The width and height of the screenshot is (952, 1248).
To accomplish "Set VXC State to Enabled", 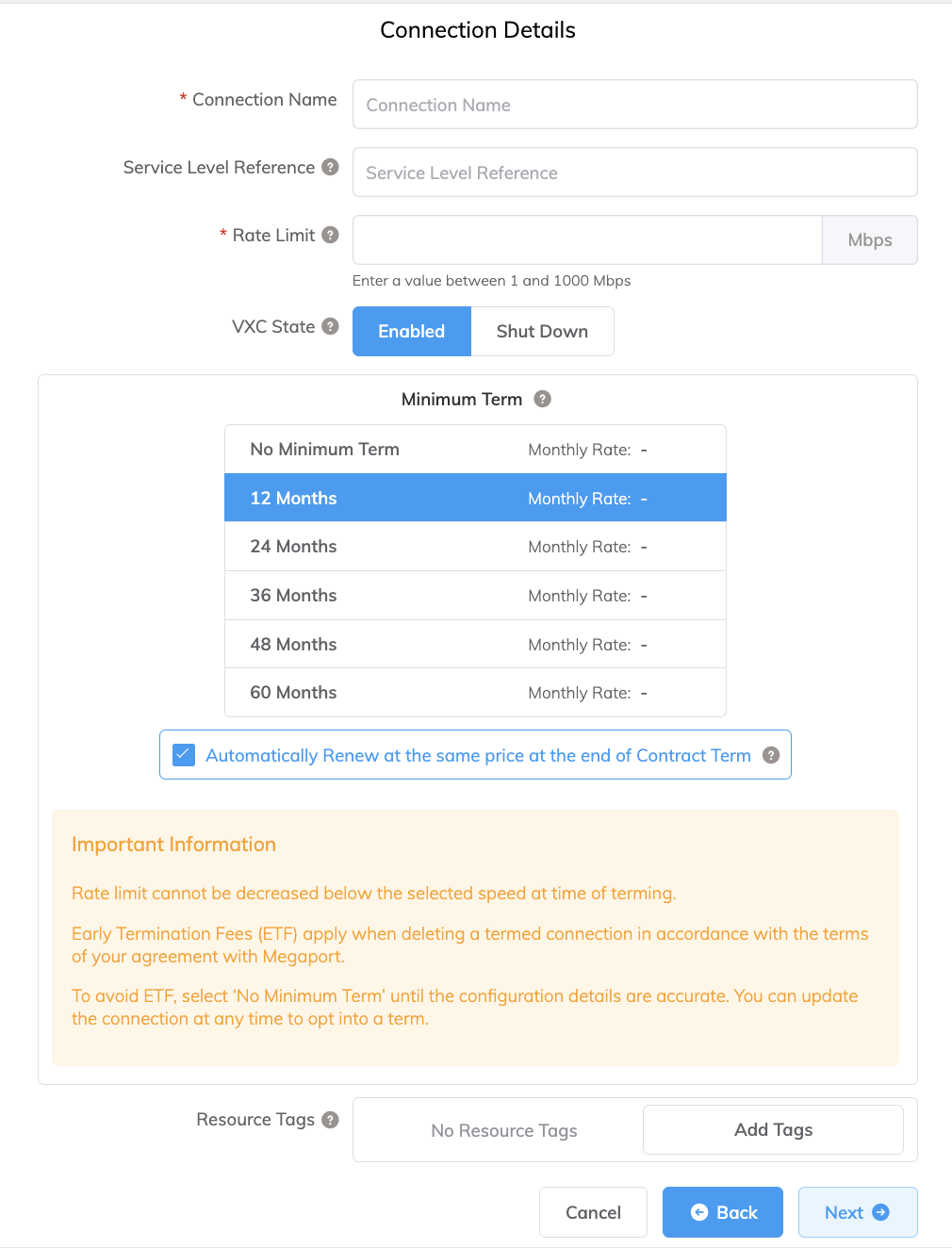I will [x=411, y=331].
